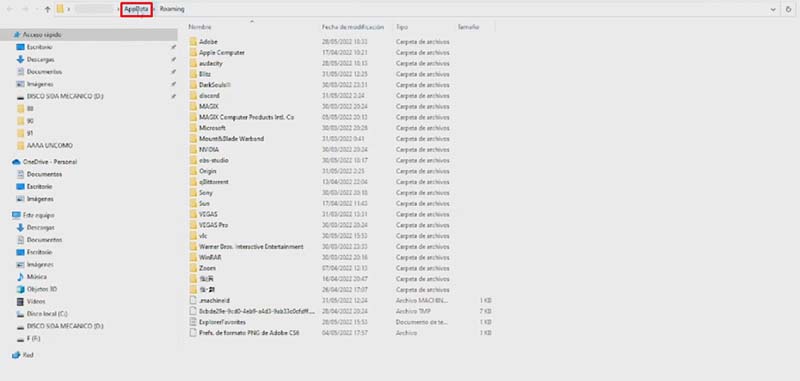Open Escritorio under Este equipo
Screen dimensions: 800x381
(x=39, y=252)
